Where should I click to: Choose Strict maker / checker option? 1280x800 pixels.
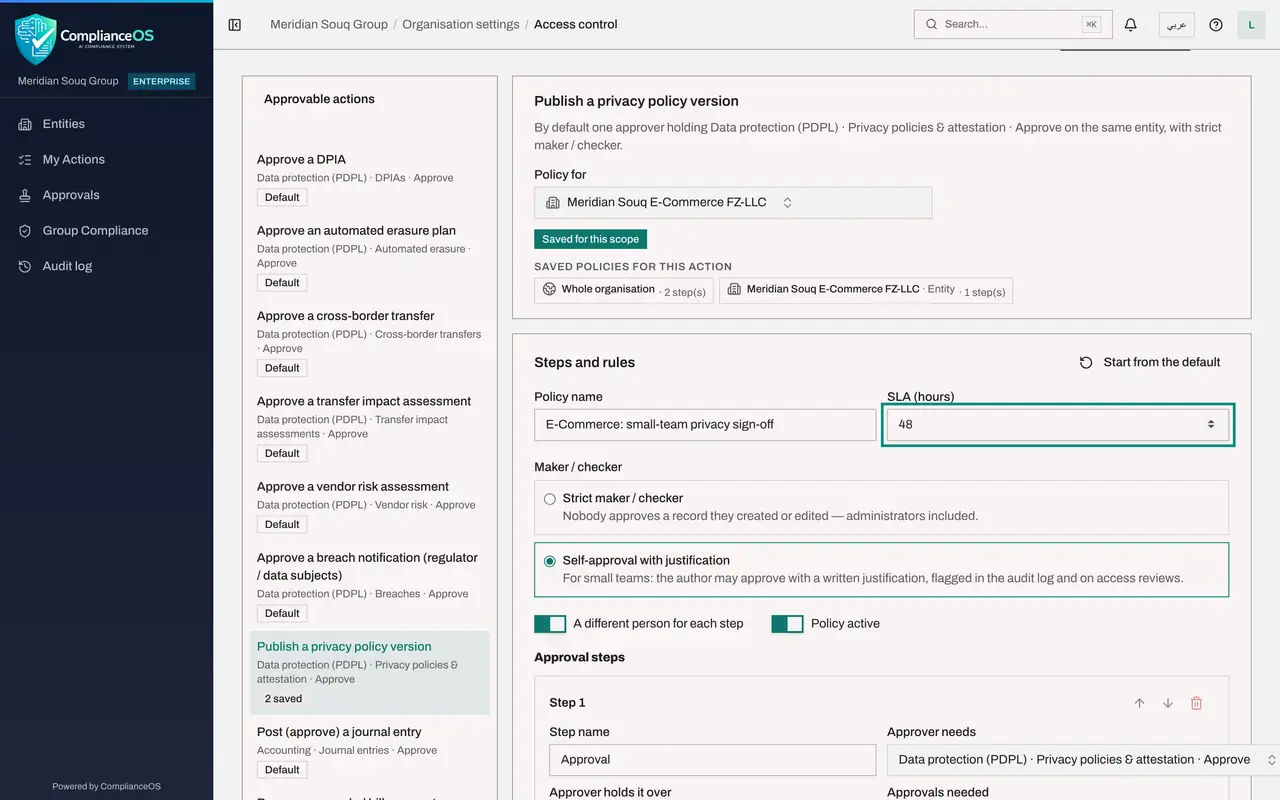[x=881, y=508]
